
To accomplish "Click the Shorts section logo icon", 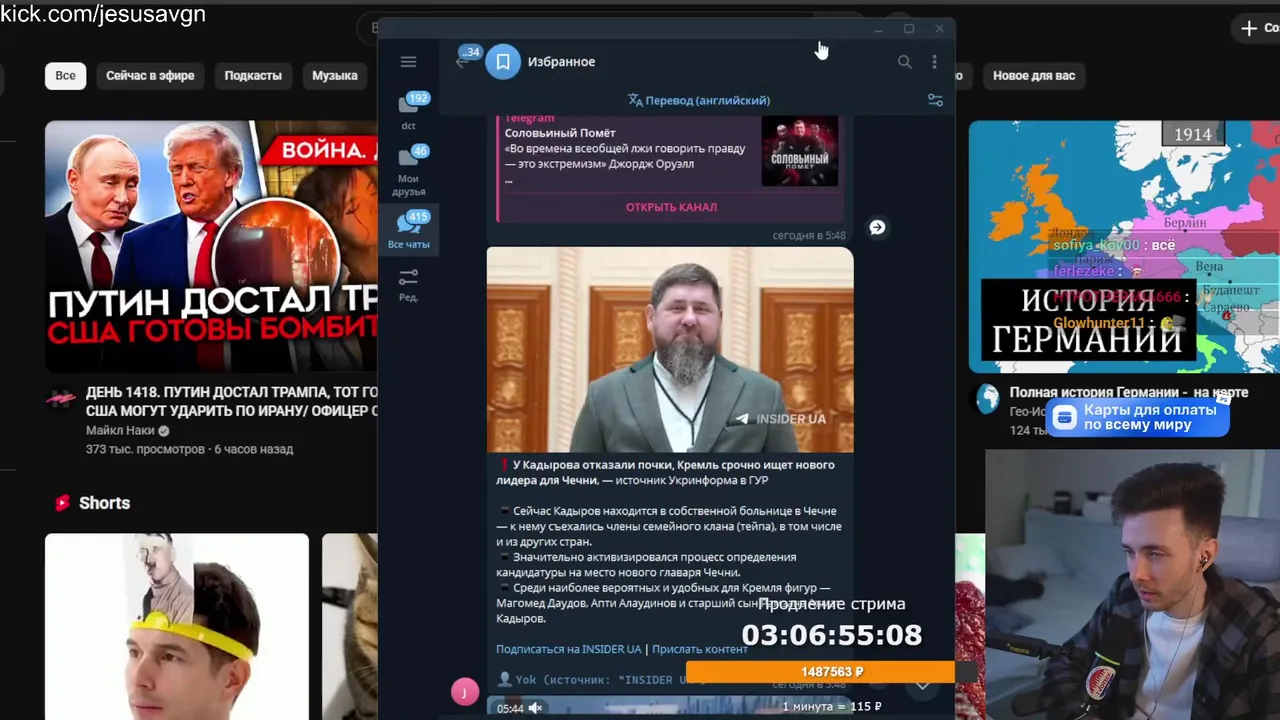I will point(62,503).
